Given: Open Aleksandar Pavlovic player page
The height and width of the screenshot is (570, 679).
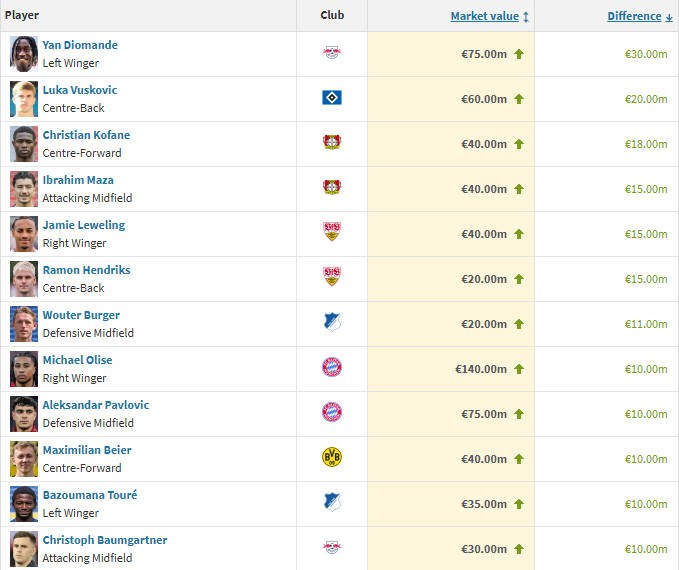Looking at the screenshot, I should [x=96, y=405].
